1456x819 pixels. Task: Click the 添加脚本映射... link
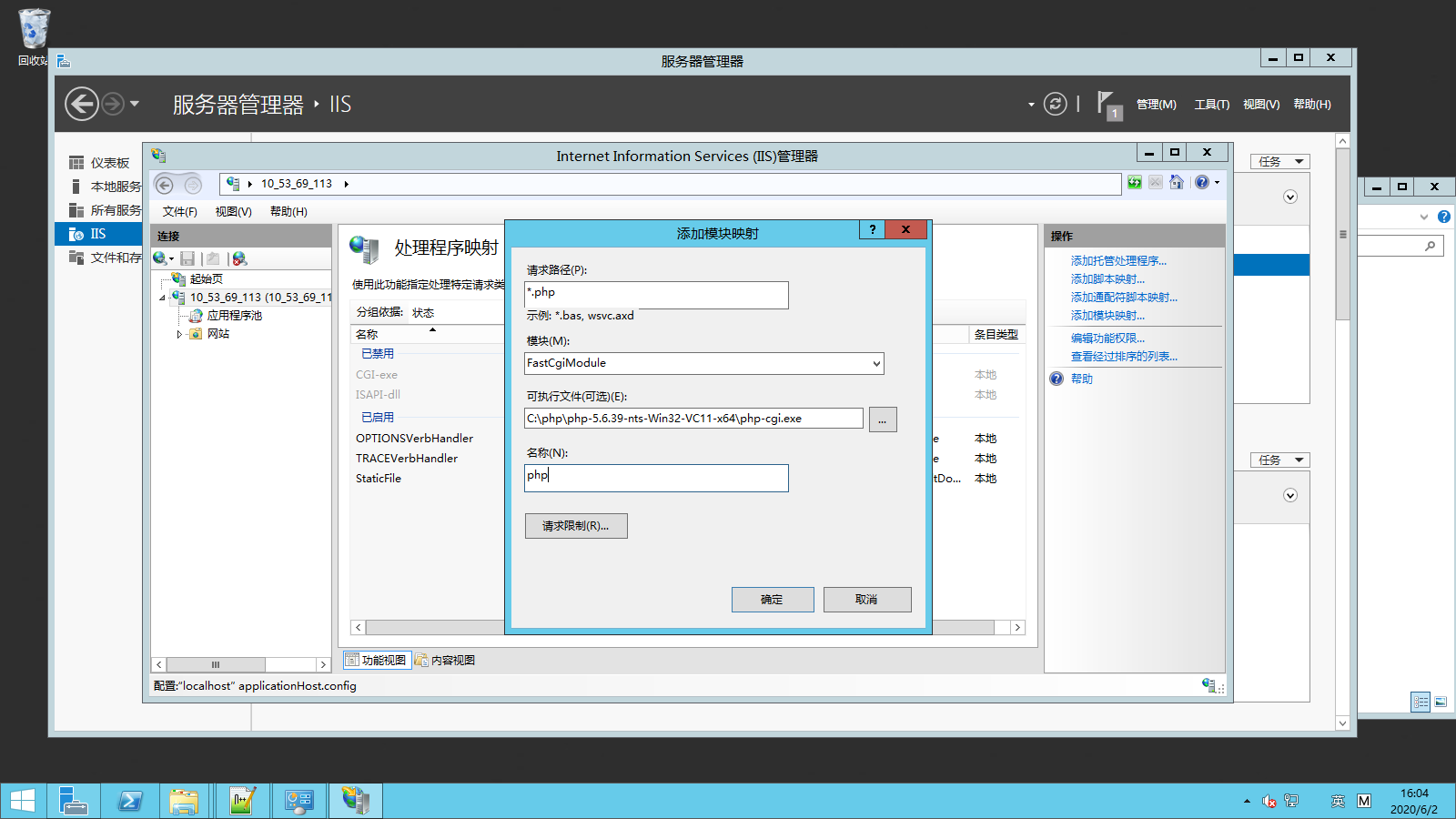click(1107, 279)
